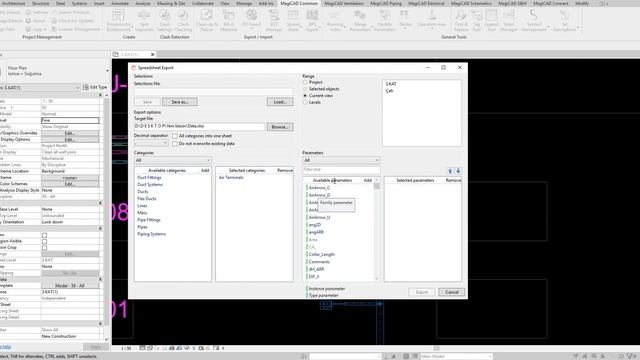Screen dimensions: 640x360
Task: Select Air Terminals in selected categories
Action: point(231,178)
